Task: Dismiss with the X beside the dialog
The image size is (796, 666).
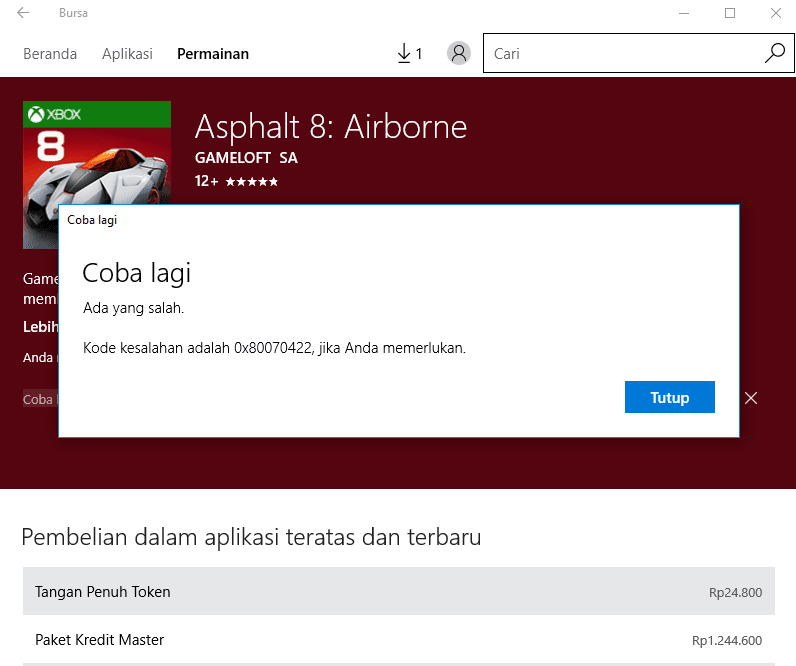Action: point(751,398)
